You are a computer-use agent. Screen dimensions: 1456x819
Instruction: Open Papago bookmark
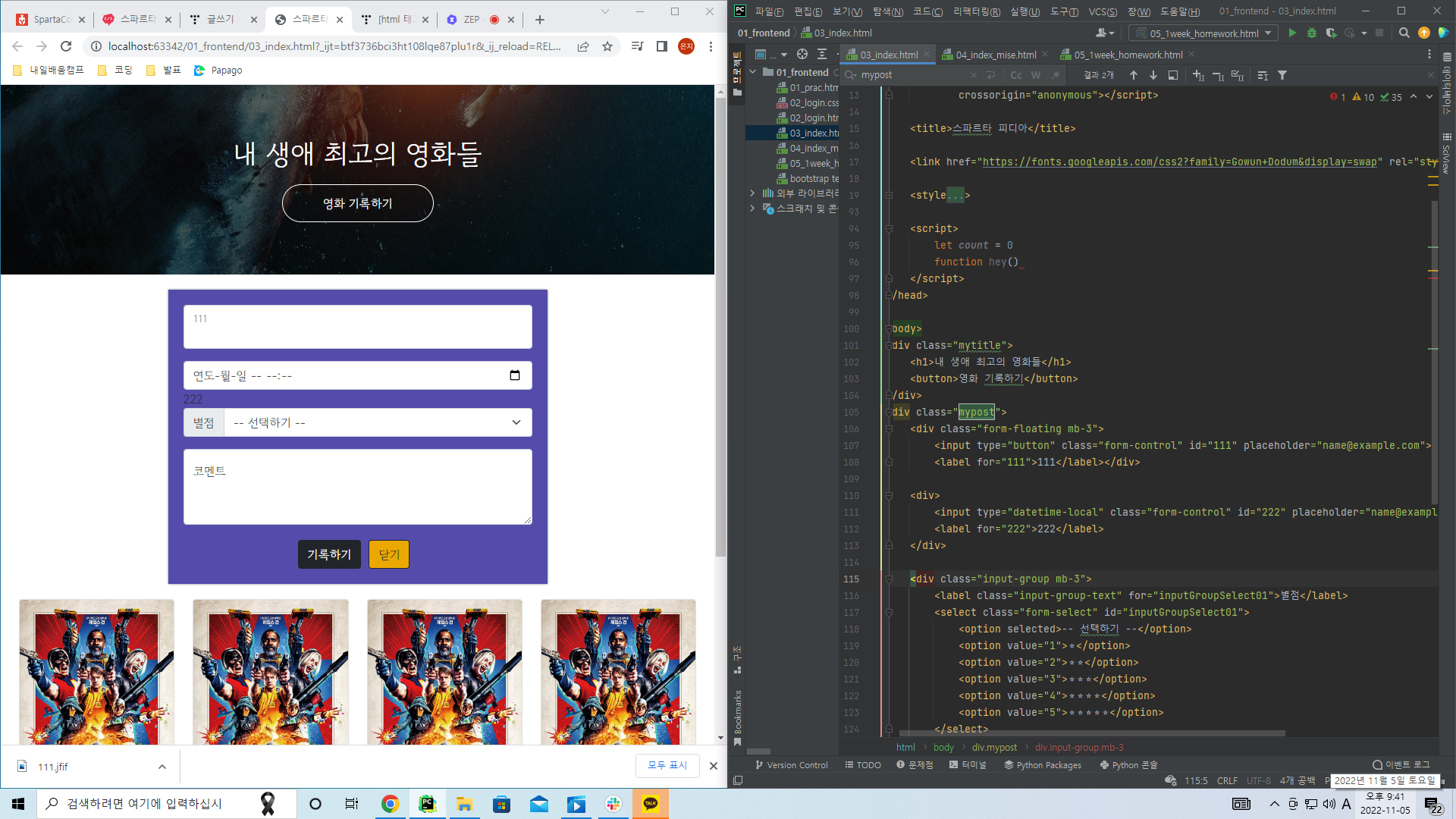pyautogui.click(x=218, y=71)
